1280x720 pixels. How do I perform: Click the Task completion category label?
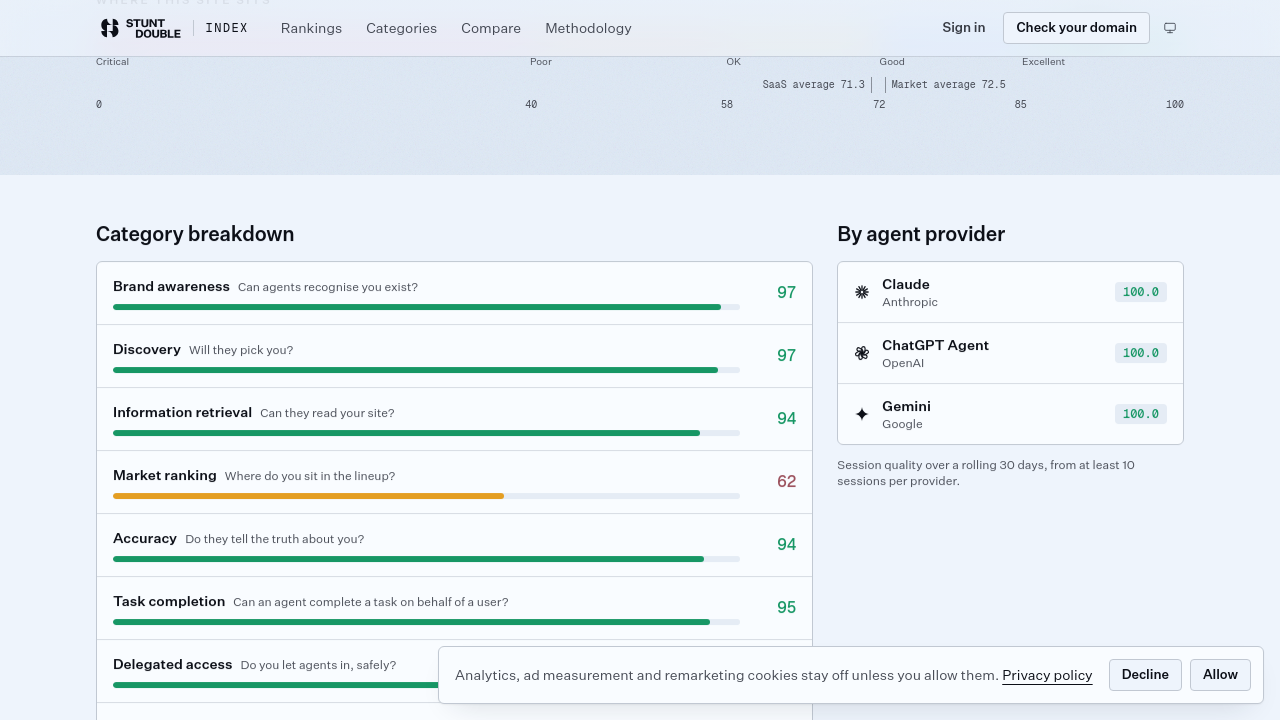(x=169, y=601)
